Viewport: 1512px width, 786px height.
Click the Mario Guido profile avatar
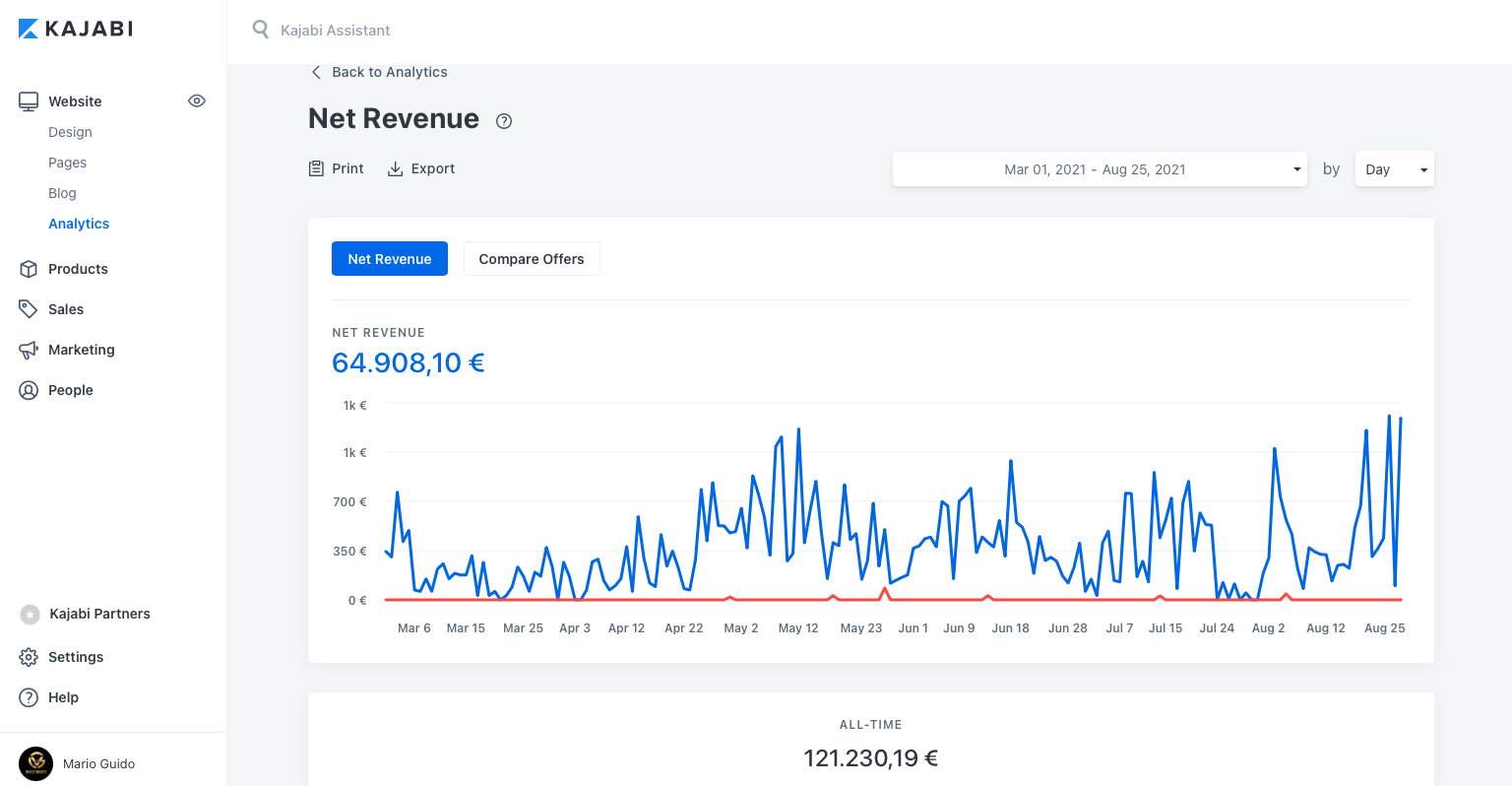pos(35,763)
